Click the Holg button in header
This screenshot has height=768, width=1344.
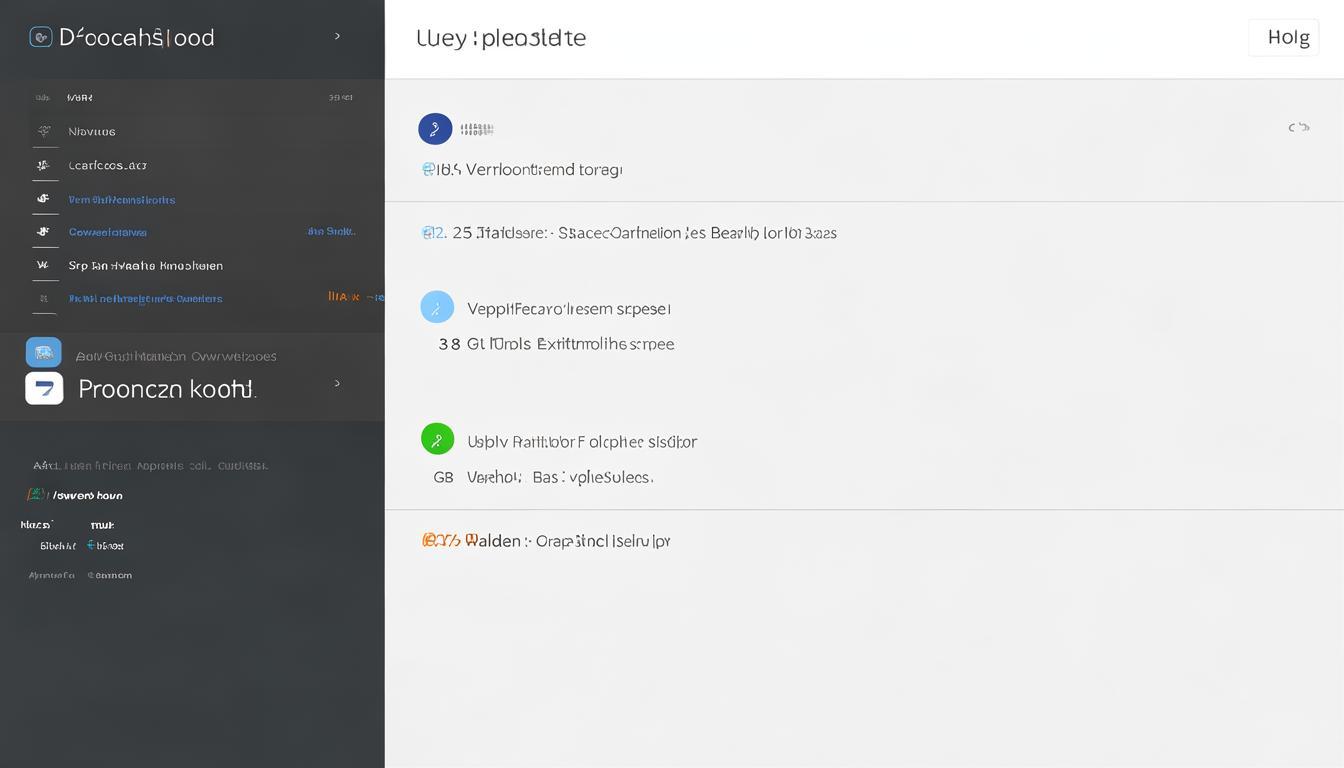click(1284, 38)
